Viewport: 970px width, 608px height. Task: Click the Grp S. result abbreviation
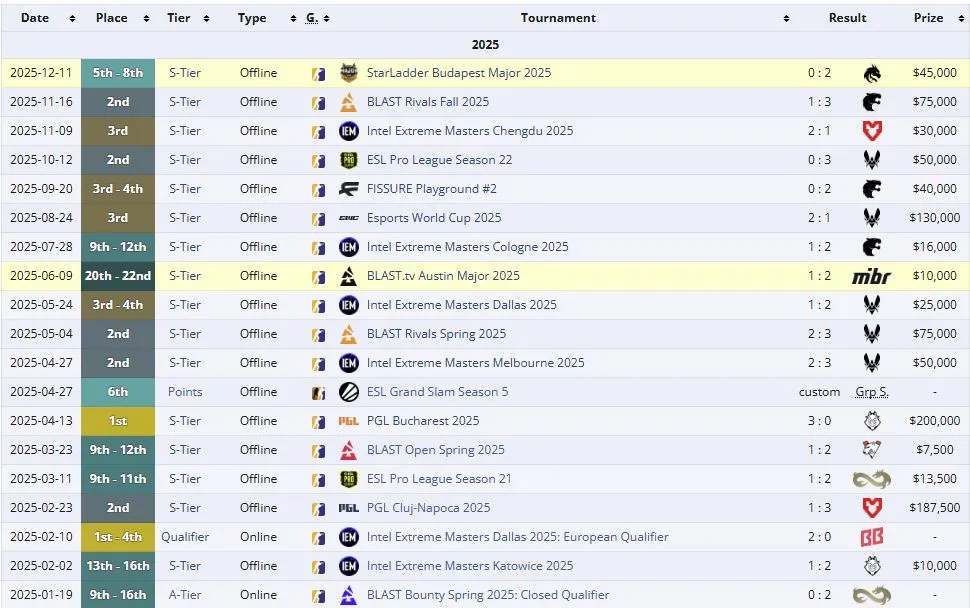click(872, 392)
